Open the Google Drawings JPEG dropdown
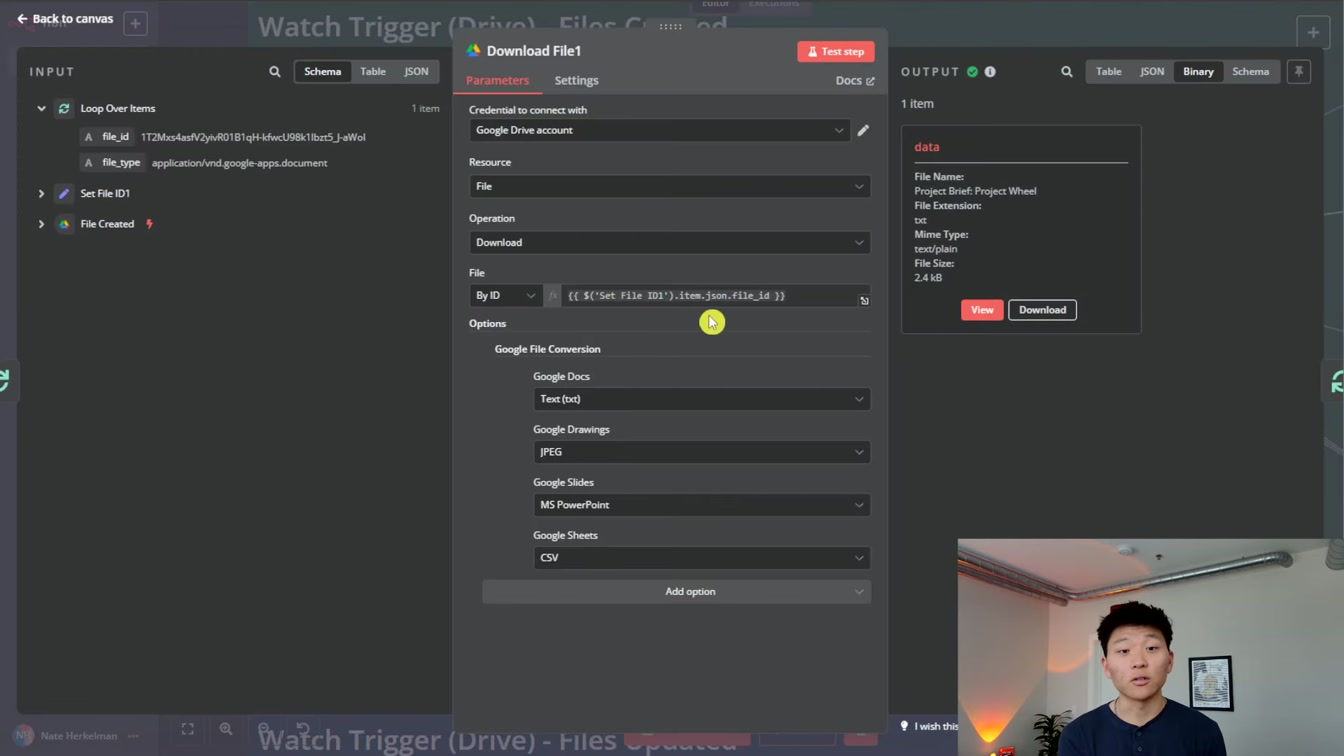This screenshot has height=756, width=1344. 701,452
